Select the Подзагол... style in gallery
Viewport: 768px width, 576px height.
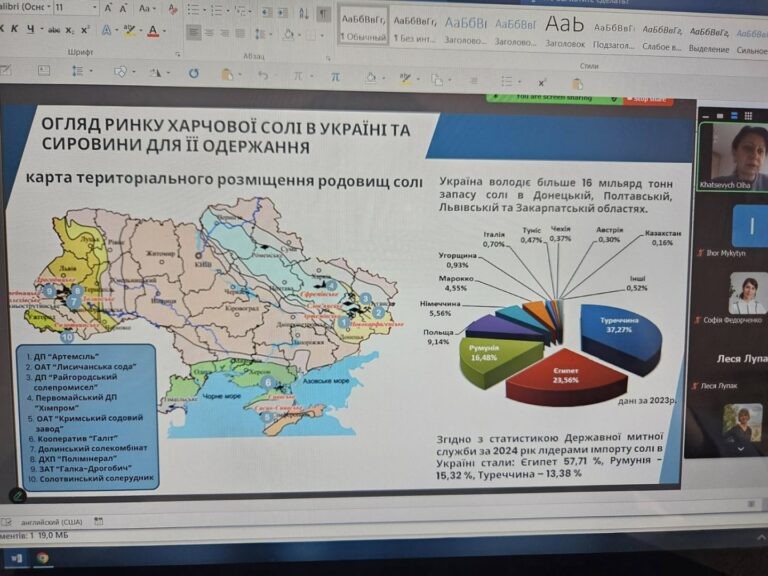(x=614, y=35)
